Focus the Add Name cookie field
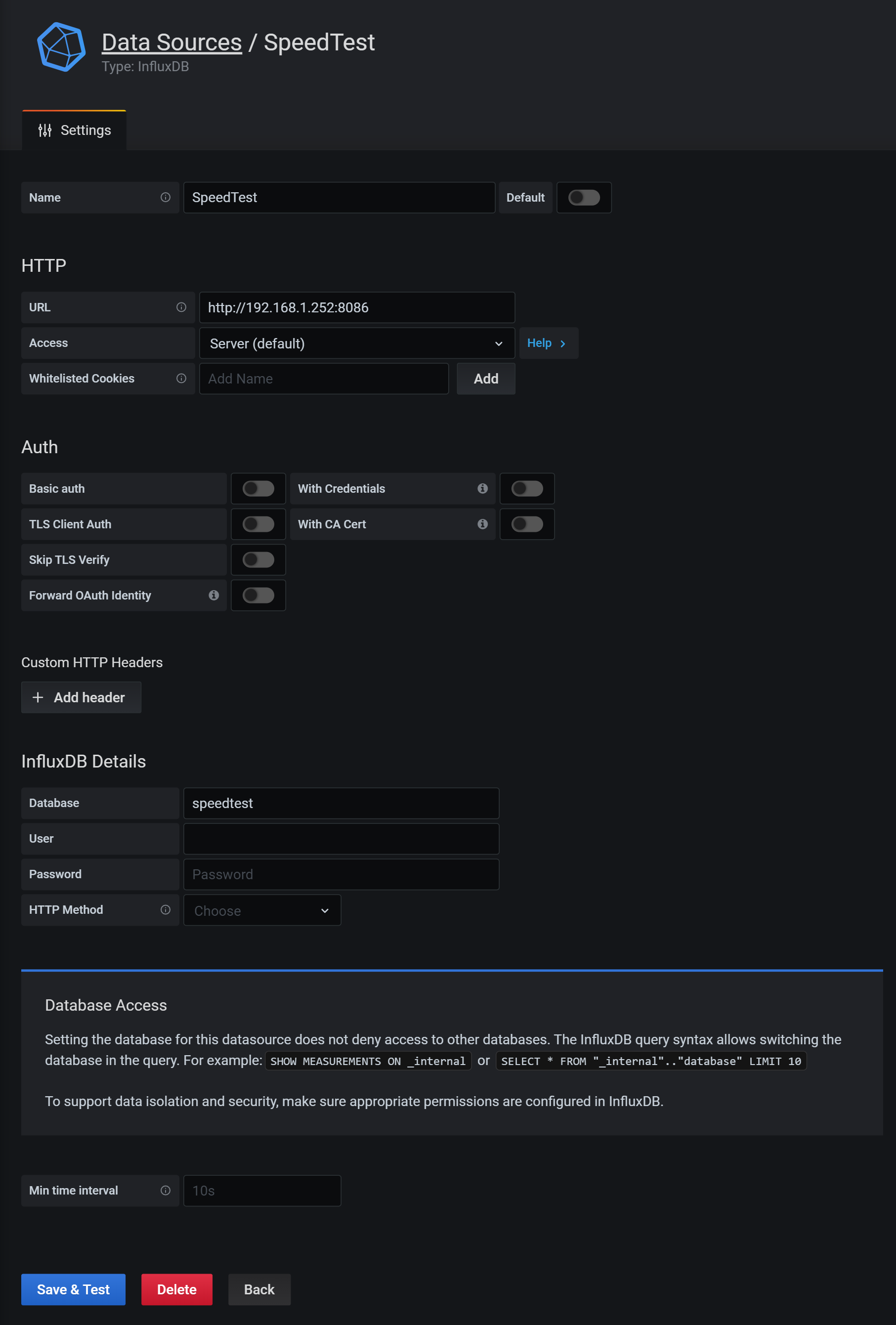This screenshot has width=896, height=1325. click(x=324, y=379)
